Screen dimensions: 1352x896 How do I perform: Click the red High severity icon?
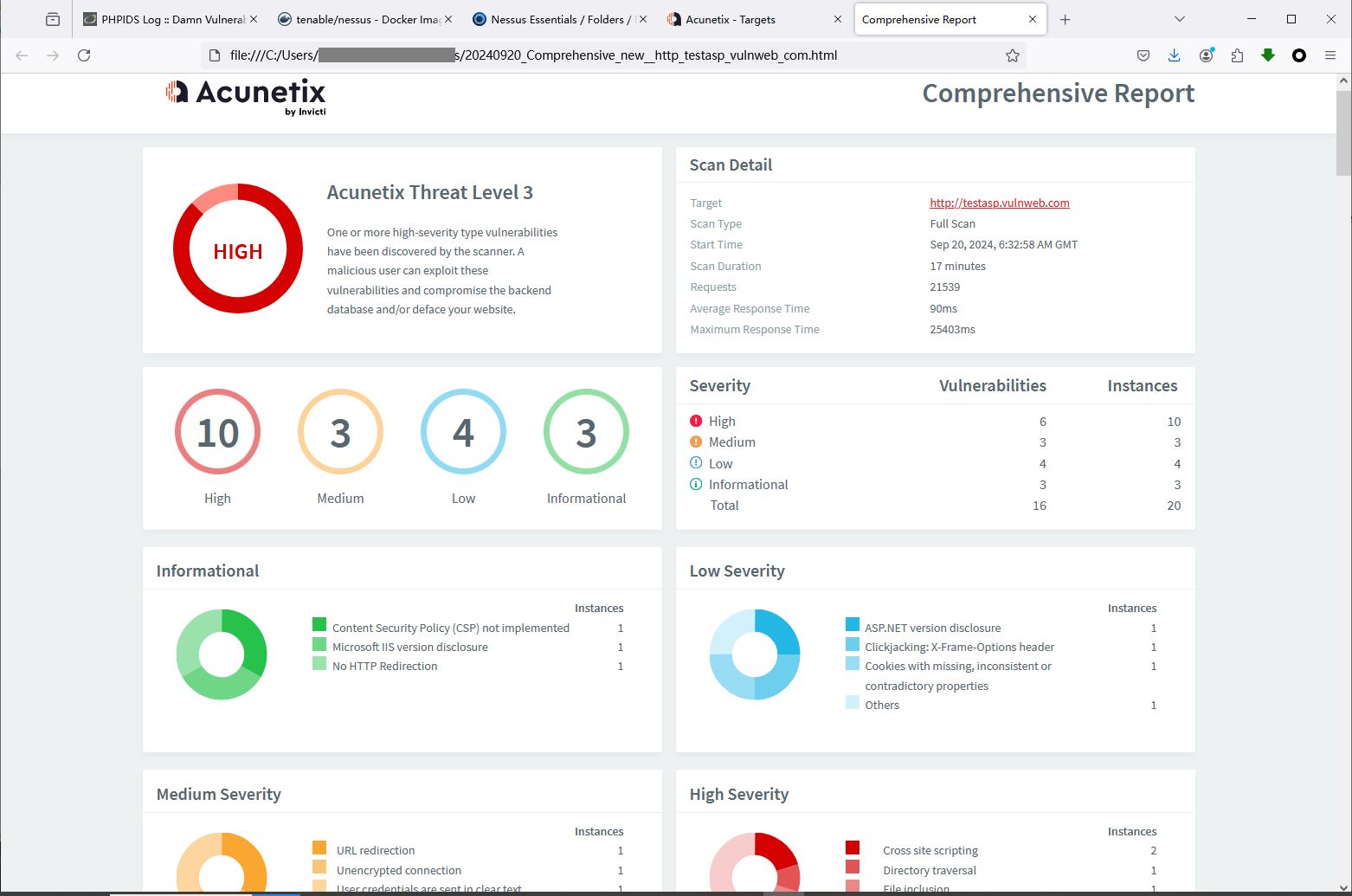point(696,421)
